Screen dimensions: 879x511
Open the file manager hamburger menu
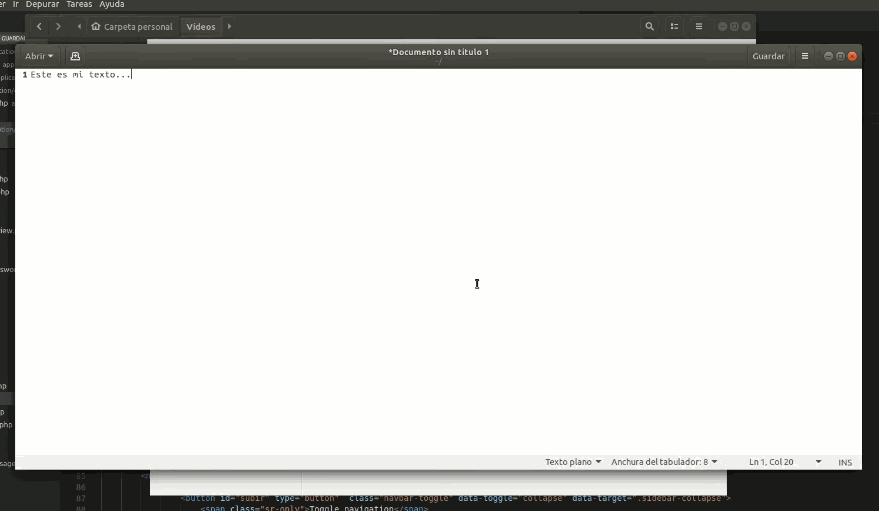pyautogui.click(x=699, y=26)
